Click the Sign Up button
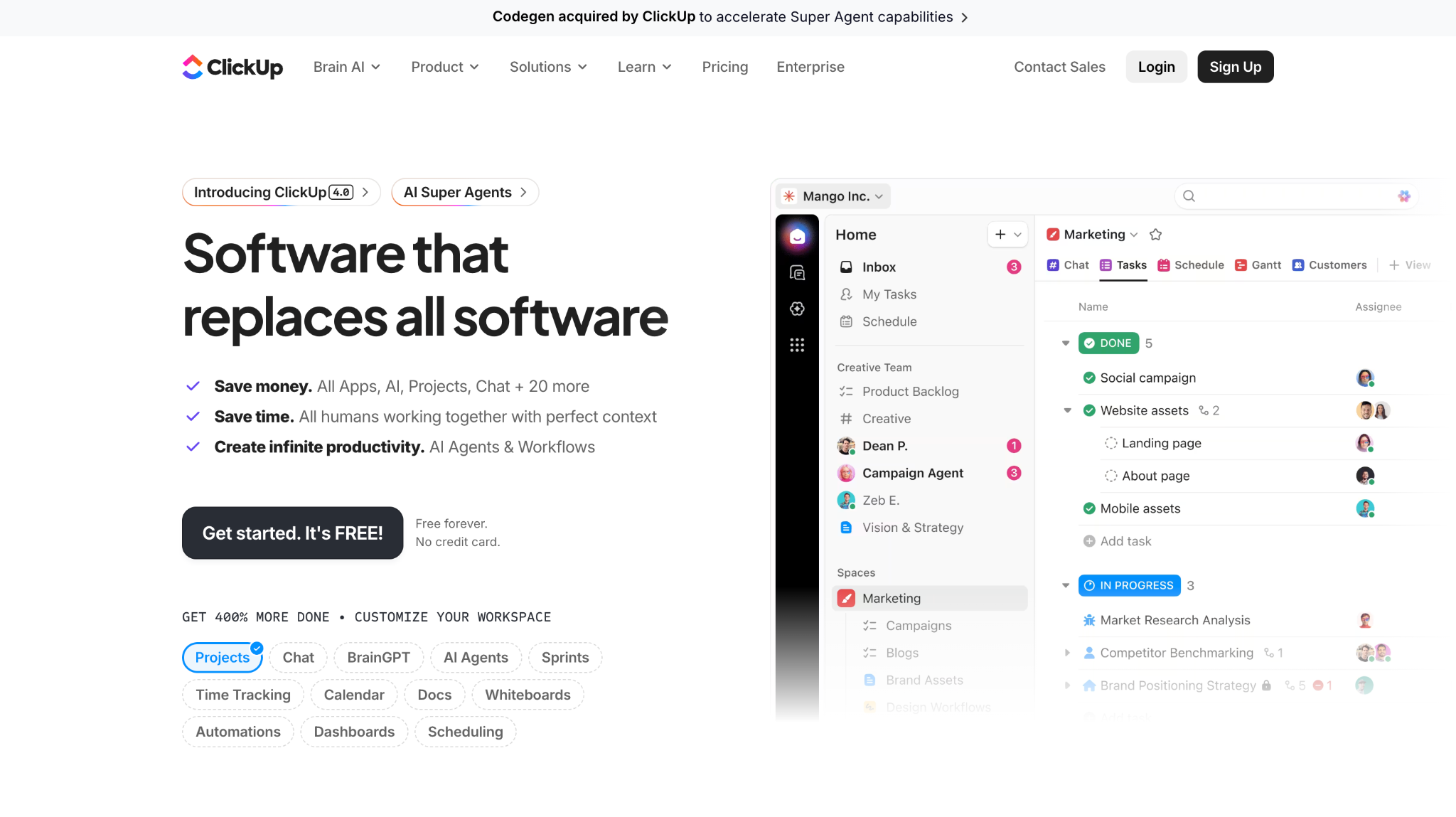The height and width of the screenshot is (817, 1456). [x=1235, y=67]
